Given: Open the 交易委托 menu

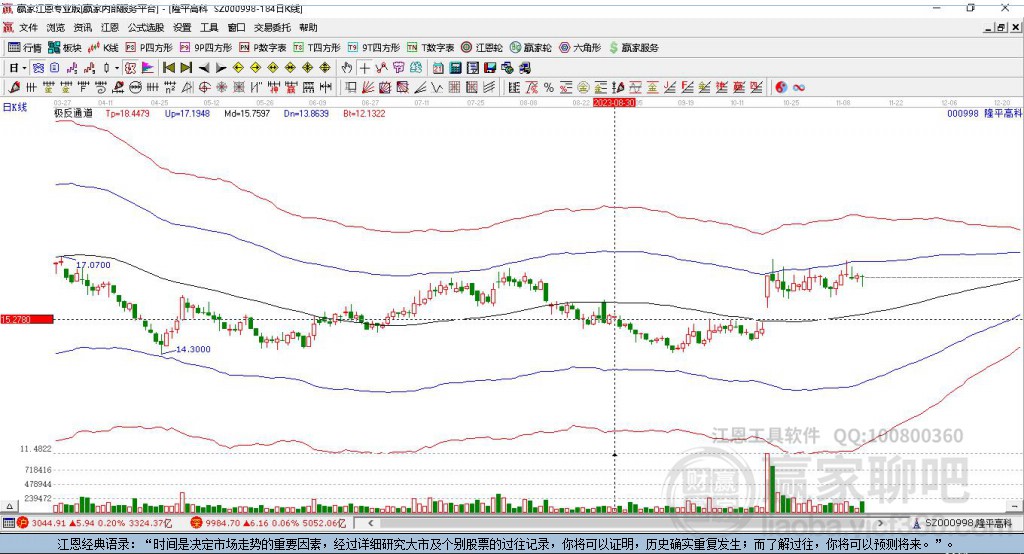Looking at the screenshot, I should click(x=272, y=27).
